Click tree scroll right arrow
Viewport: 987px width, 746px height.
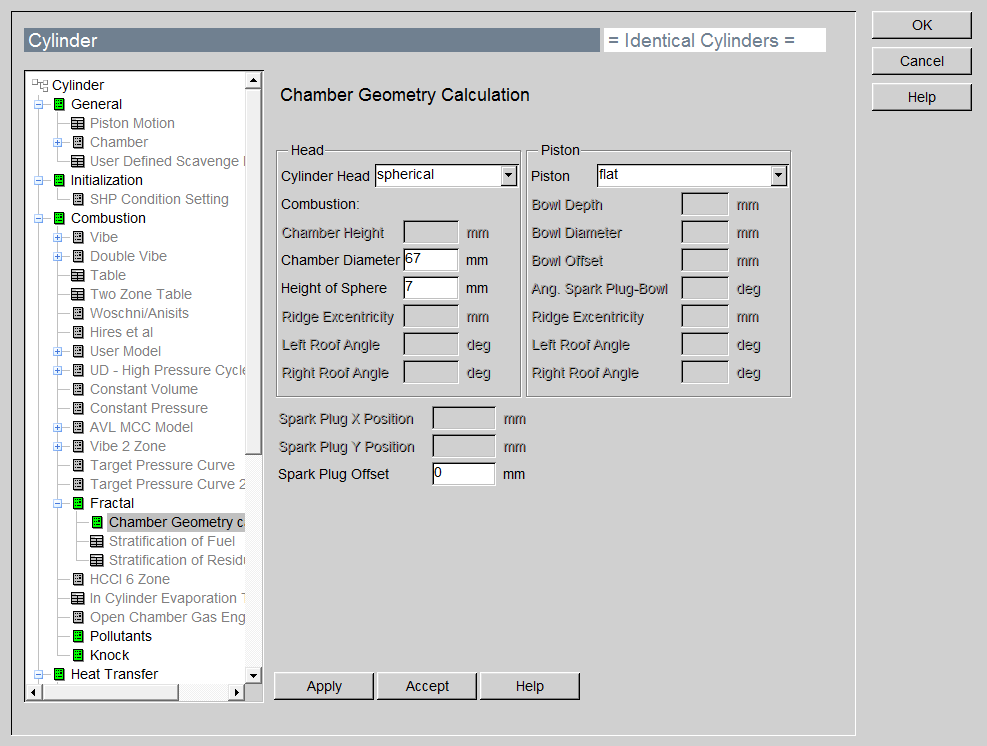pyautogui.click(x=237, y=692)
